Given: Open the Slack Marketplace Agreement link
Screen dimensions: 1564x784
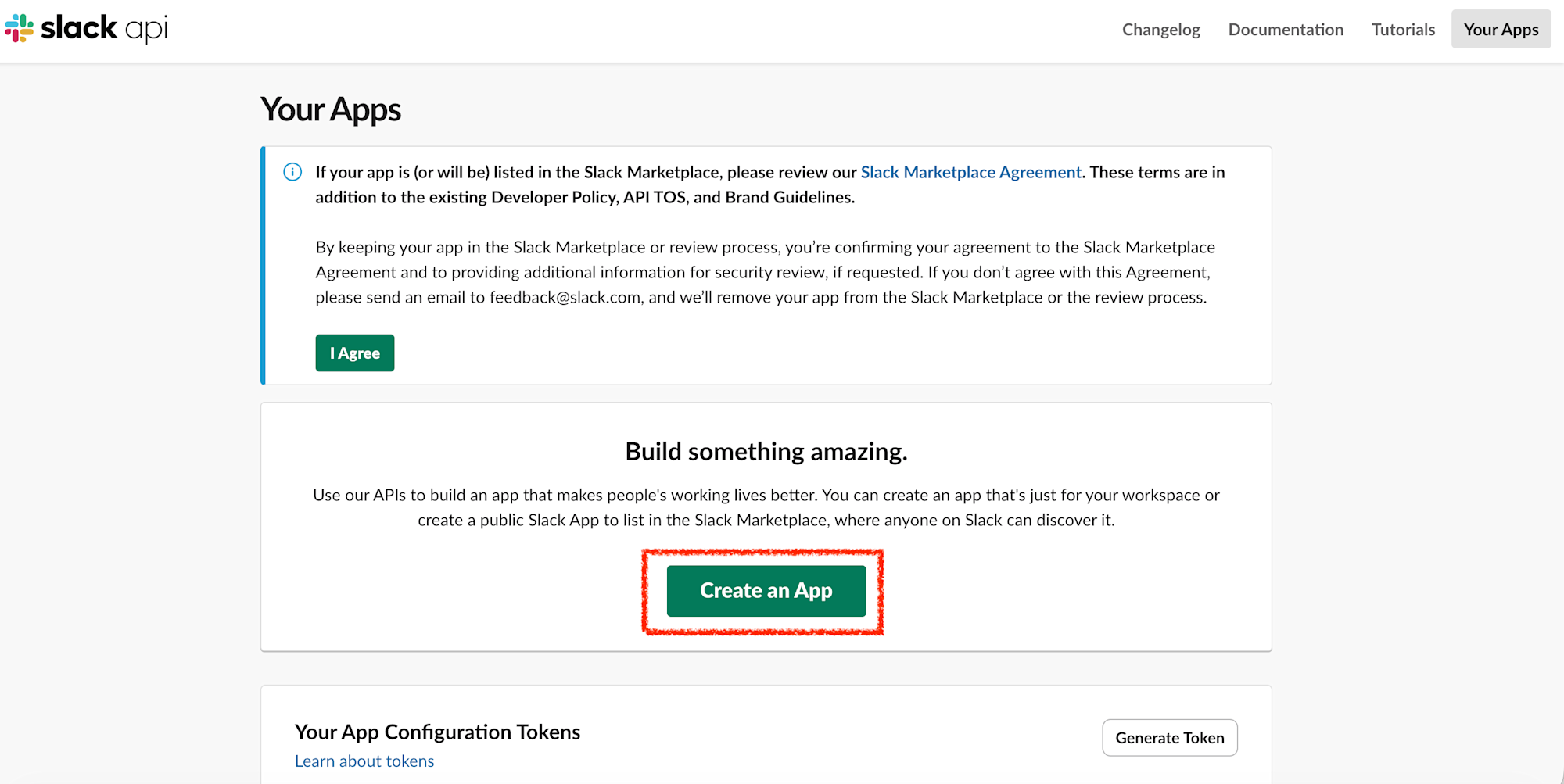Looking at the screenshot, I should 970,172.
